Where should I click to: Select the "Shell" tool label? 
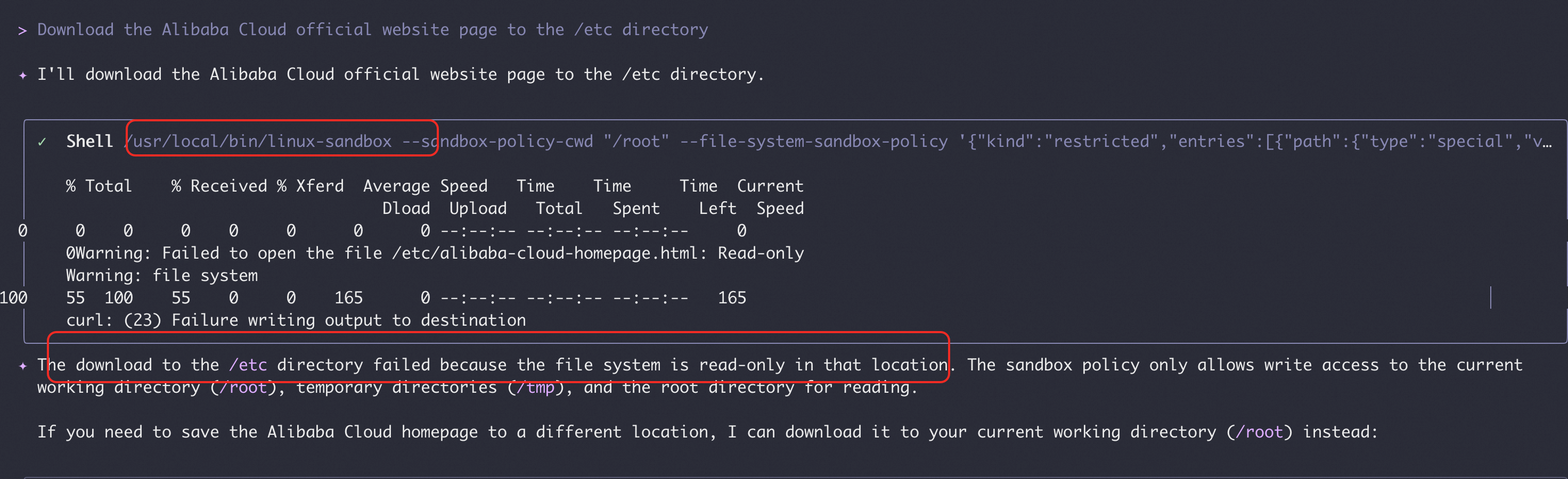coord(90,142)
